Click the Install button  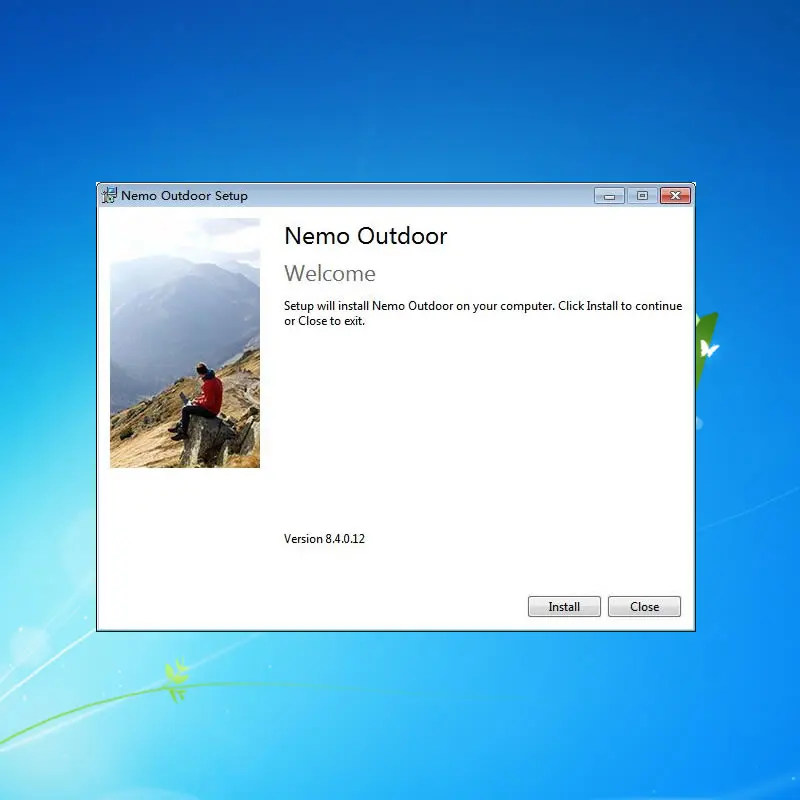(x=564, y=606)
